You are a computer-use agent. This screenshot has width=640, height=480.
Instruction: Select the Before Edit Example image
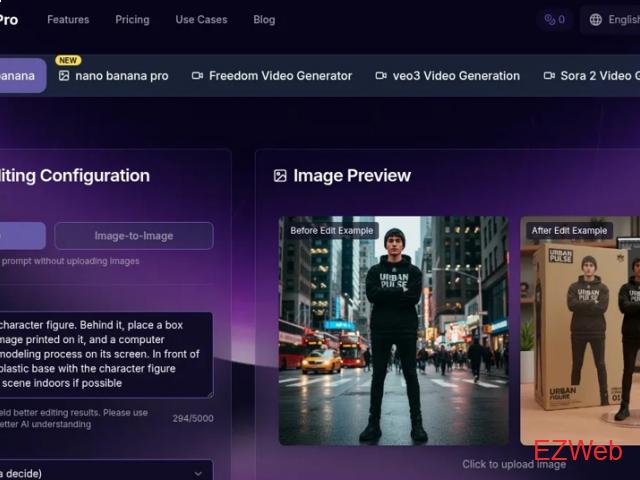(392, 330)
